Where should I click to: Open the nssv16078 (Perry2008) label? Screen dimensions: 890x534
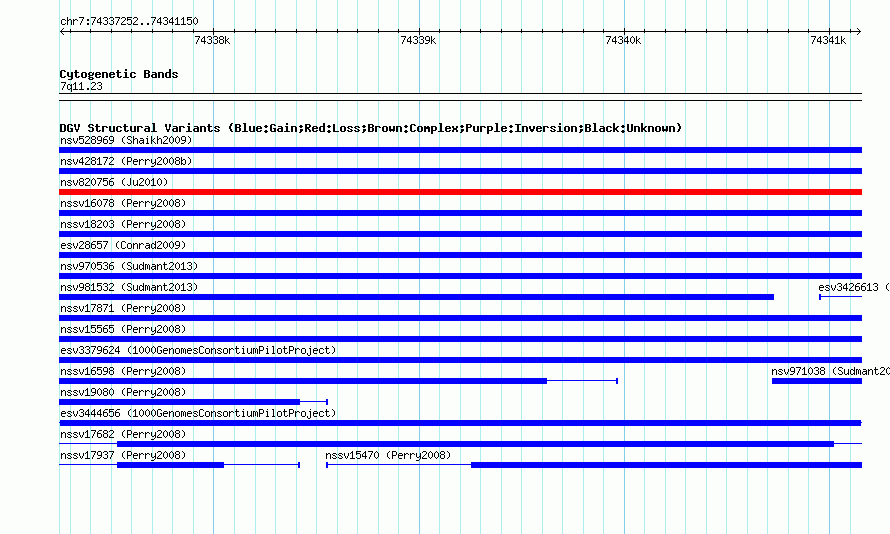coord(123,203)
